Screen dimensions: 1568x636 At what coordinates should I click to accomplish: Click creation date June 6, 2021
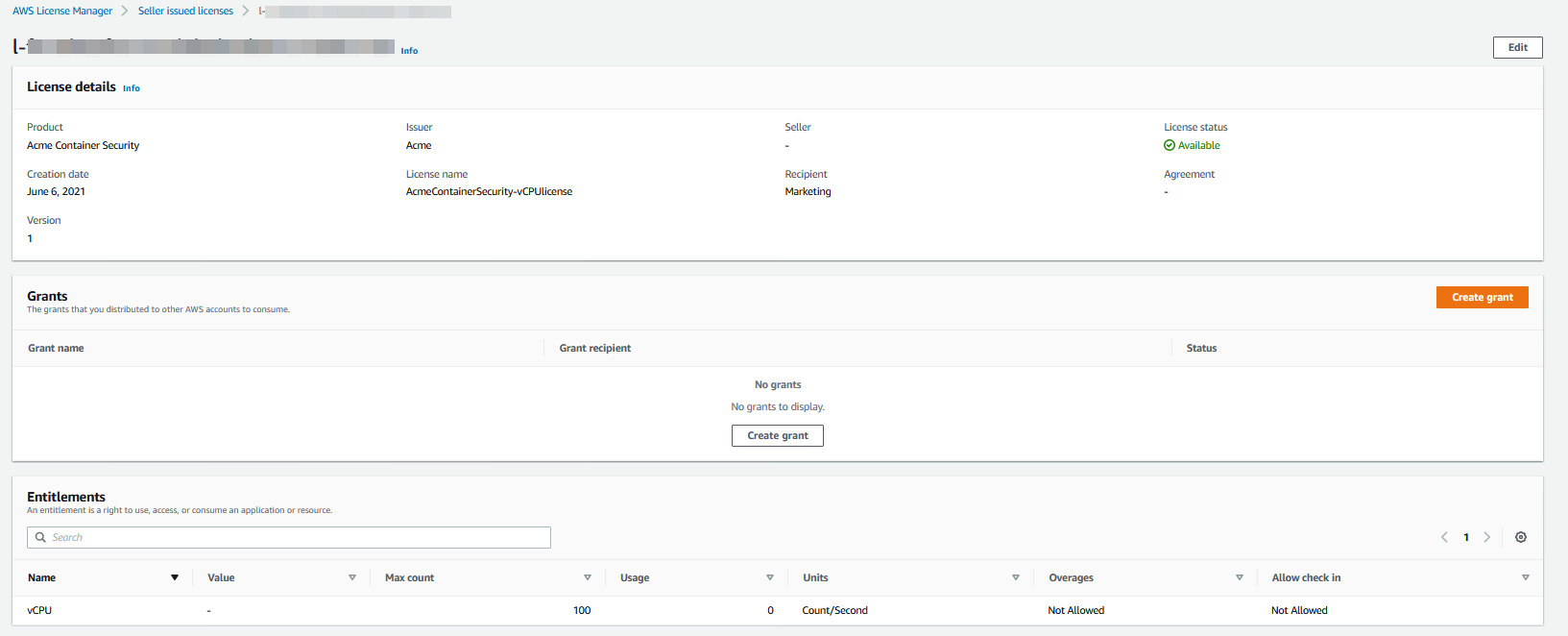56,191
